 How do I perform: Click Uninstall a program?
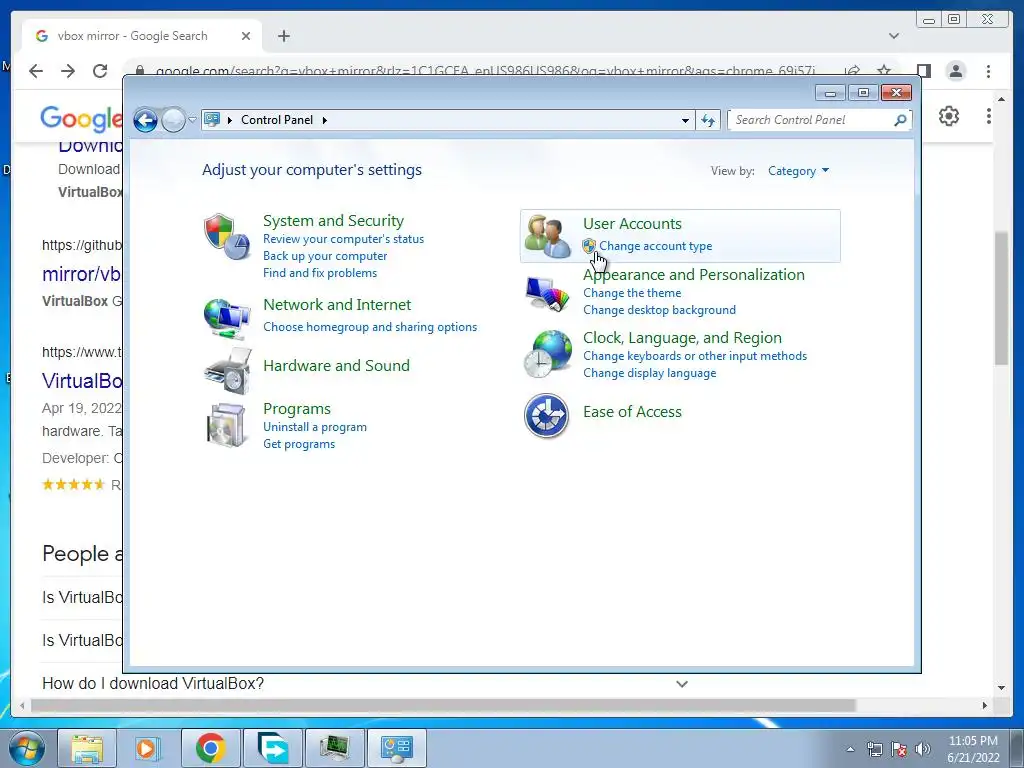point(315,427)
